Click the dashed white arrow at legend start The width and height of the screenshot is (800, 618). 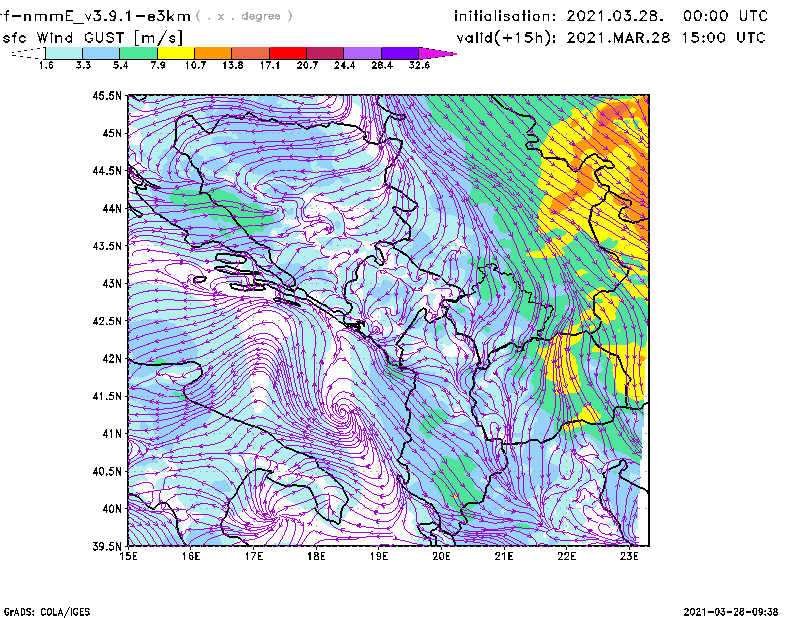coord(28,53)
